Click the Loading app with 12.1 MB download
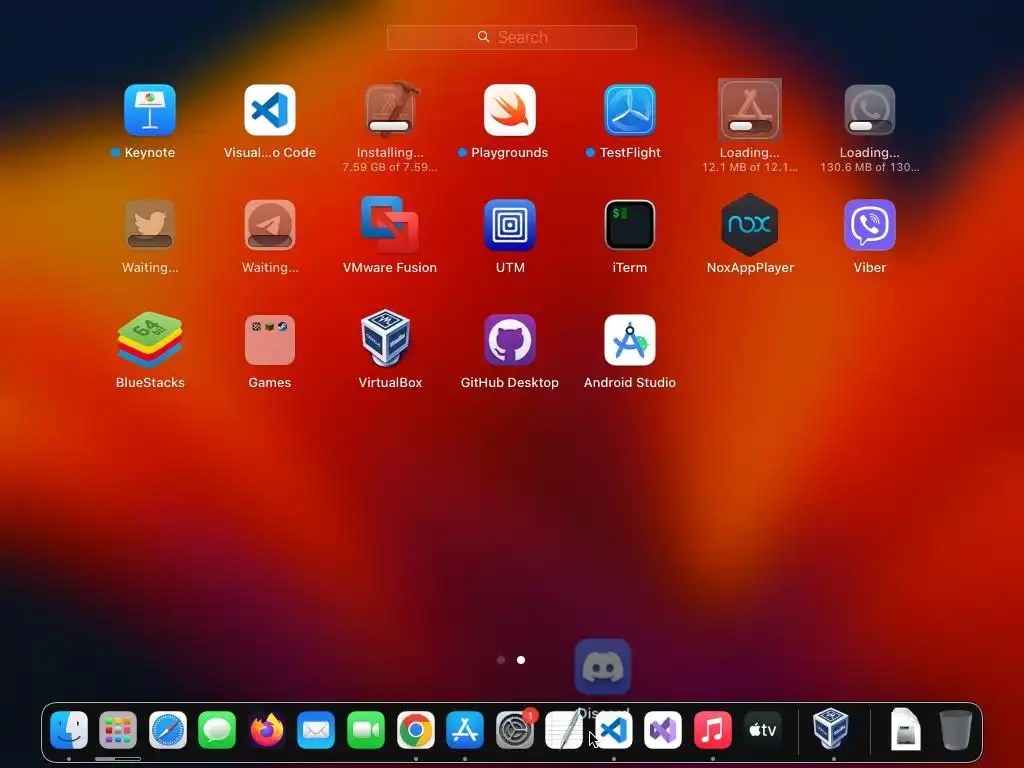1024x768 pixels. (750, 110)
